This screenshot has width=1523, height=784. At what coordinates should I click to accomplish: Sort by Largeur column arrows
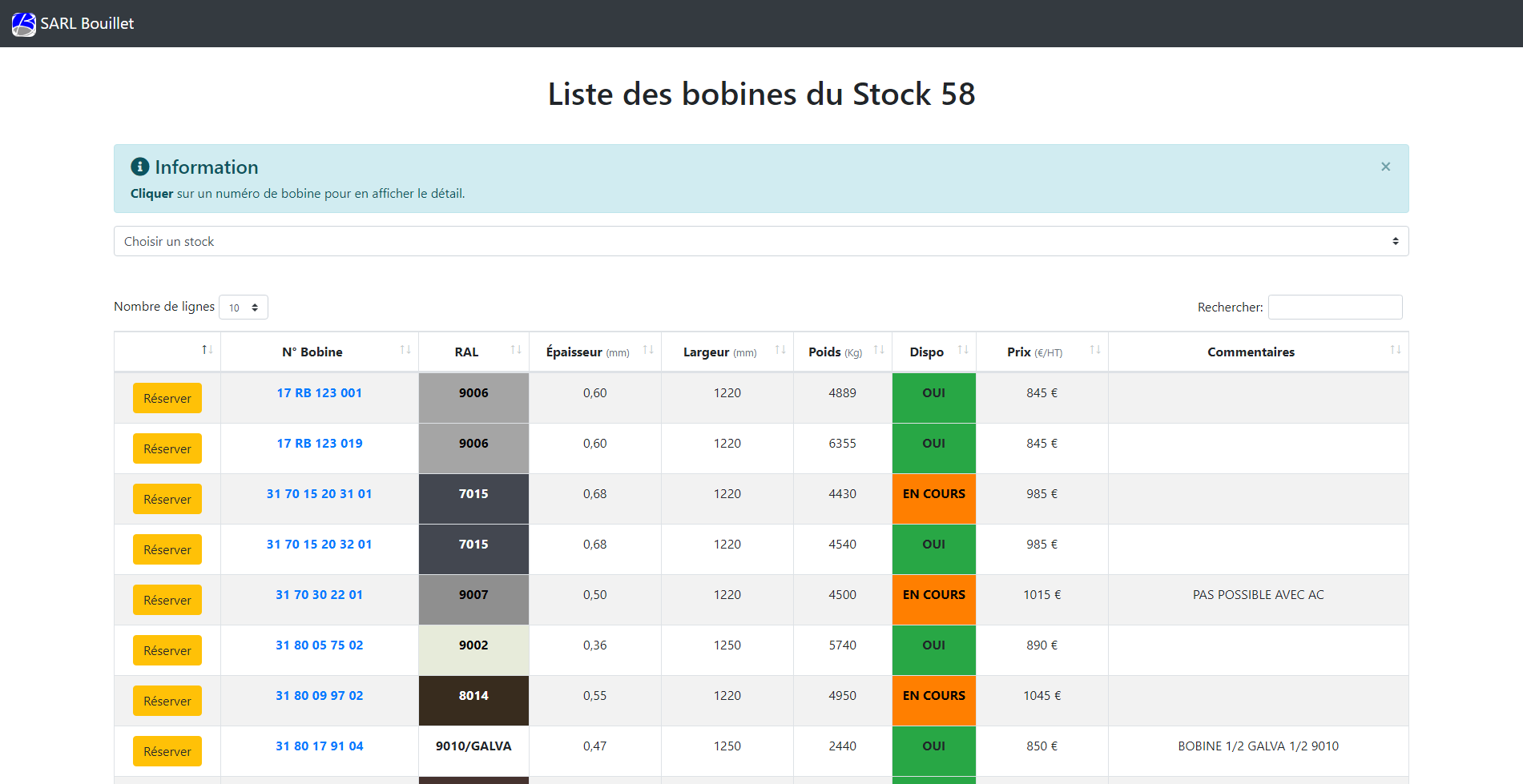pos(780,351)
